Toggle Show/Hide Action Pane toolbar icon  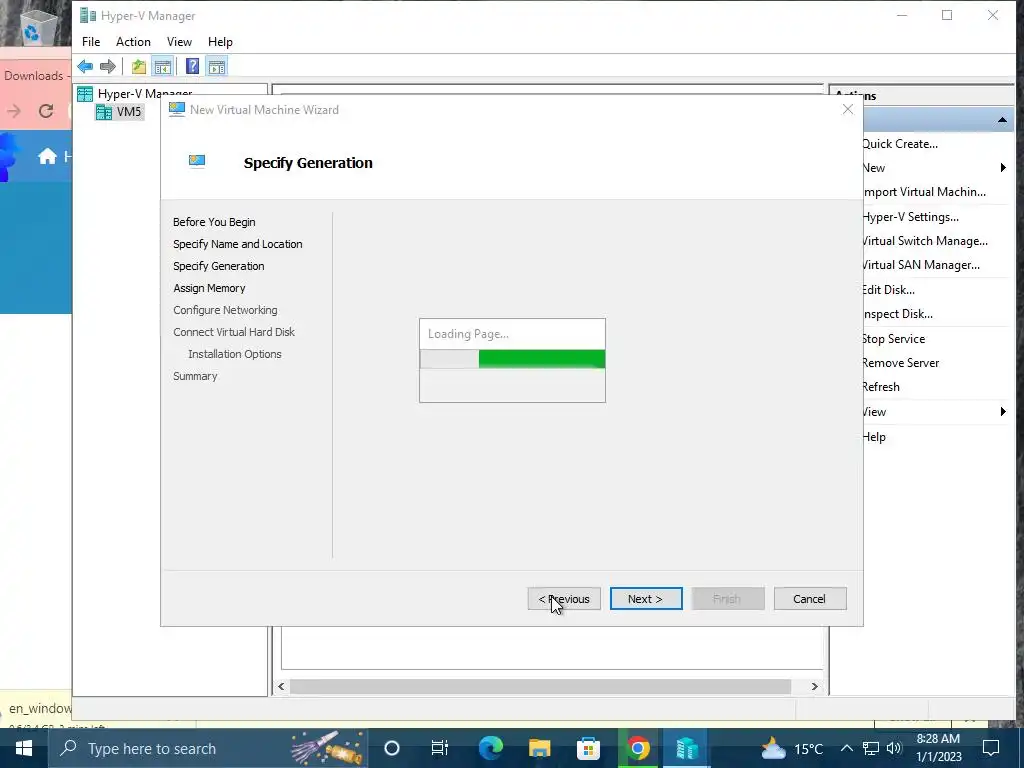(x=217, y=66)
